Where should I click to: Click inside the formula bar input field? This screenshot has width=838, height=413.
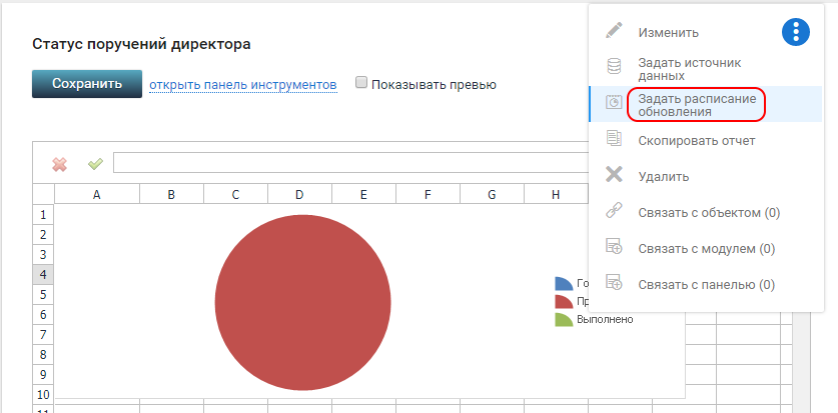point(351,163)
